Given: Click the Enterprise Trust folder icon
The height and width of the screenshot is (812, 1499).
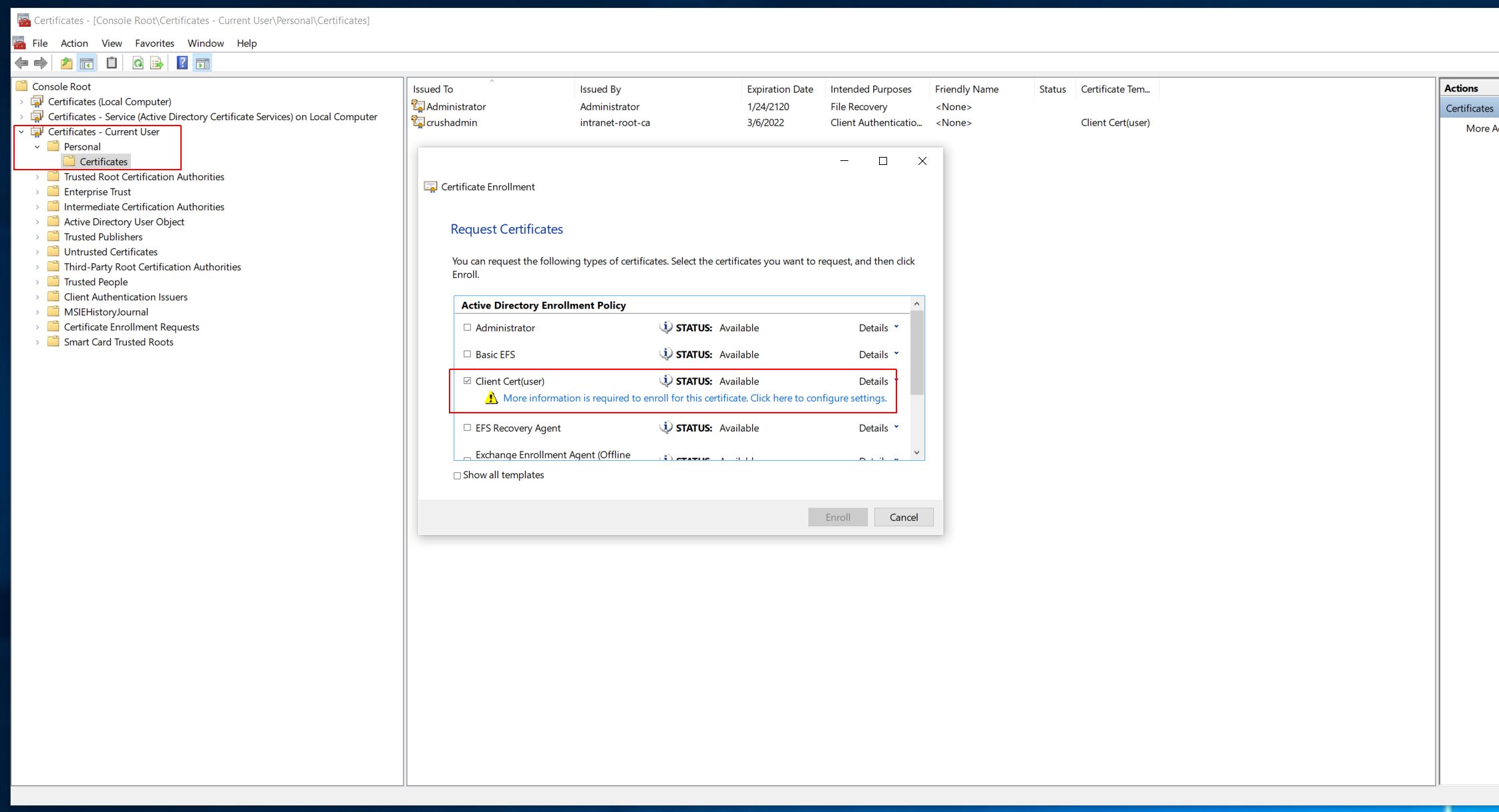Looking at the screenshot, I should 53,192.
